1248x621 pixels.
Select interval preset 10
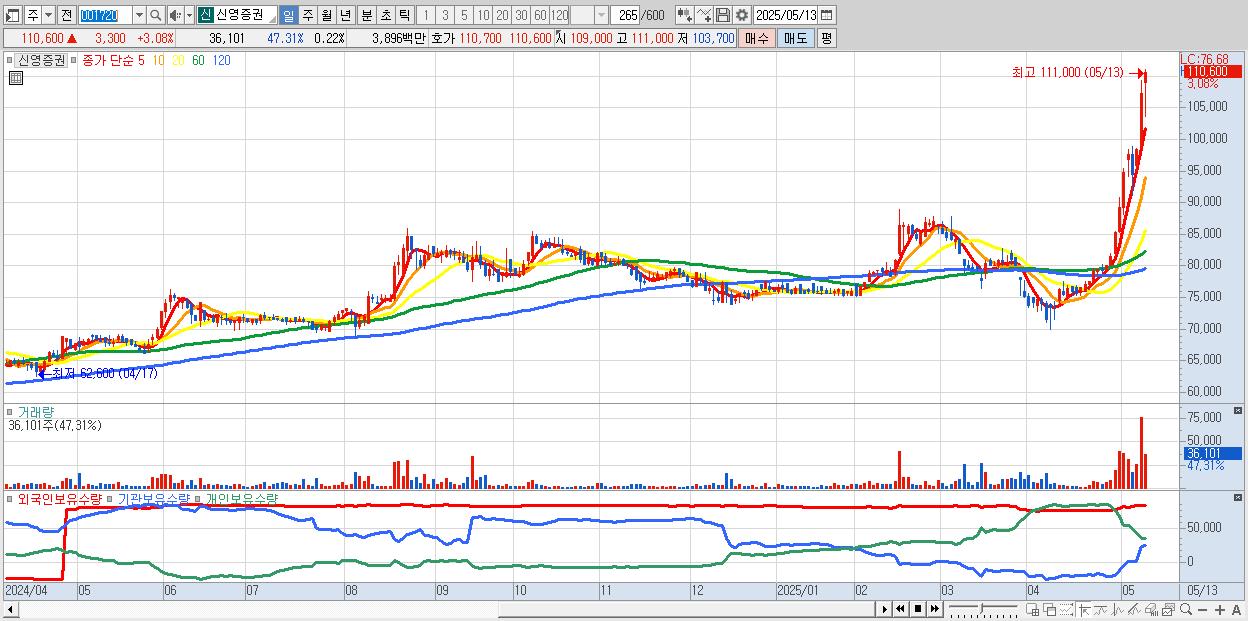[x=483, y=15]
